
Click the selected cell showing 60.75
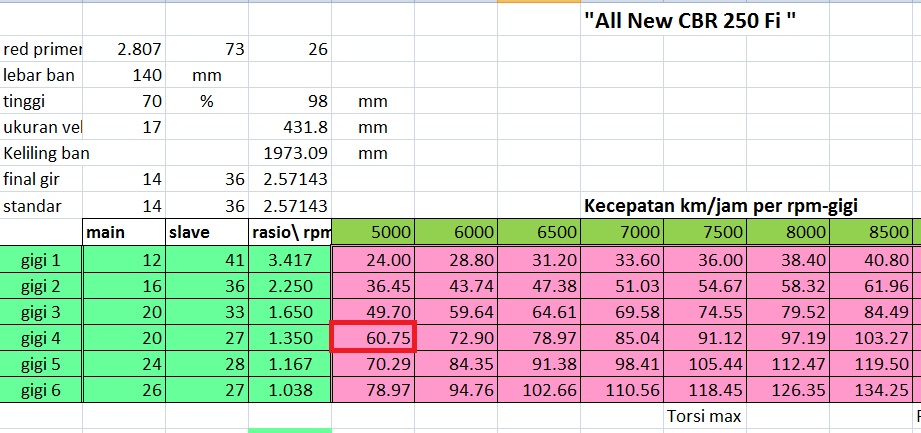click(374, 337)
